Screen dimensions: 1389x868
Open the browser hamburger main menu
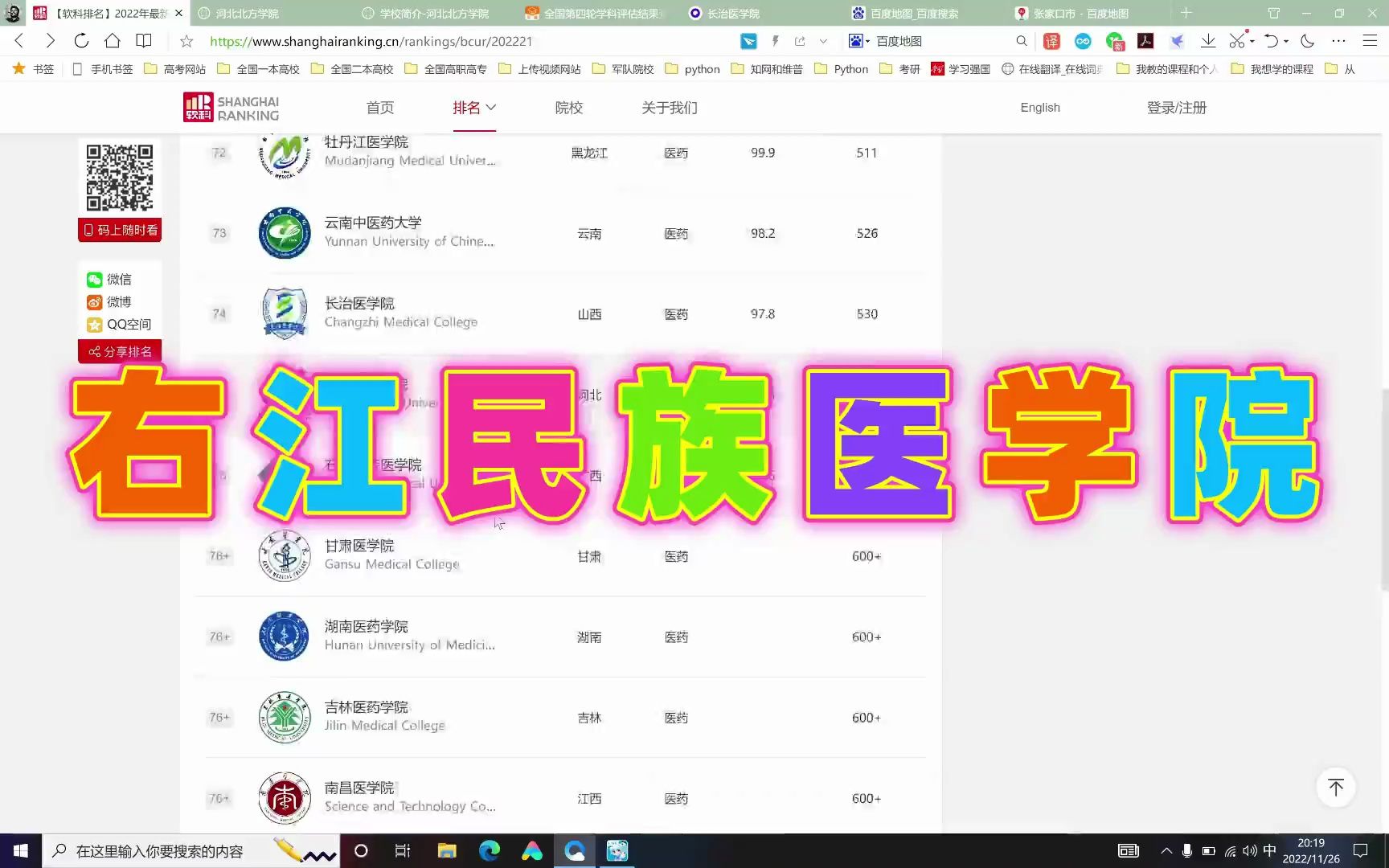click(x=1370, y=41)
